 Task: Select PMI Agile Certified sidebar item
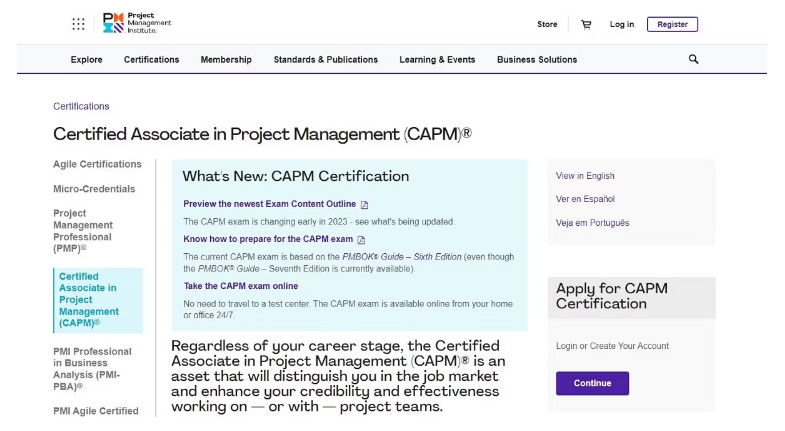tap(96, 411)
